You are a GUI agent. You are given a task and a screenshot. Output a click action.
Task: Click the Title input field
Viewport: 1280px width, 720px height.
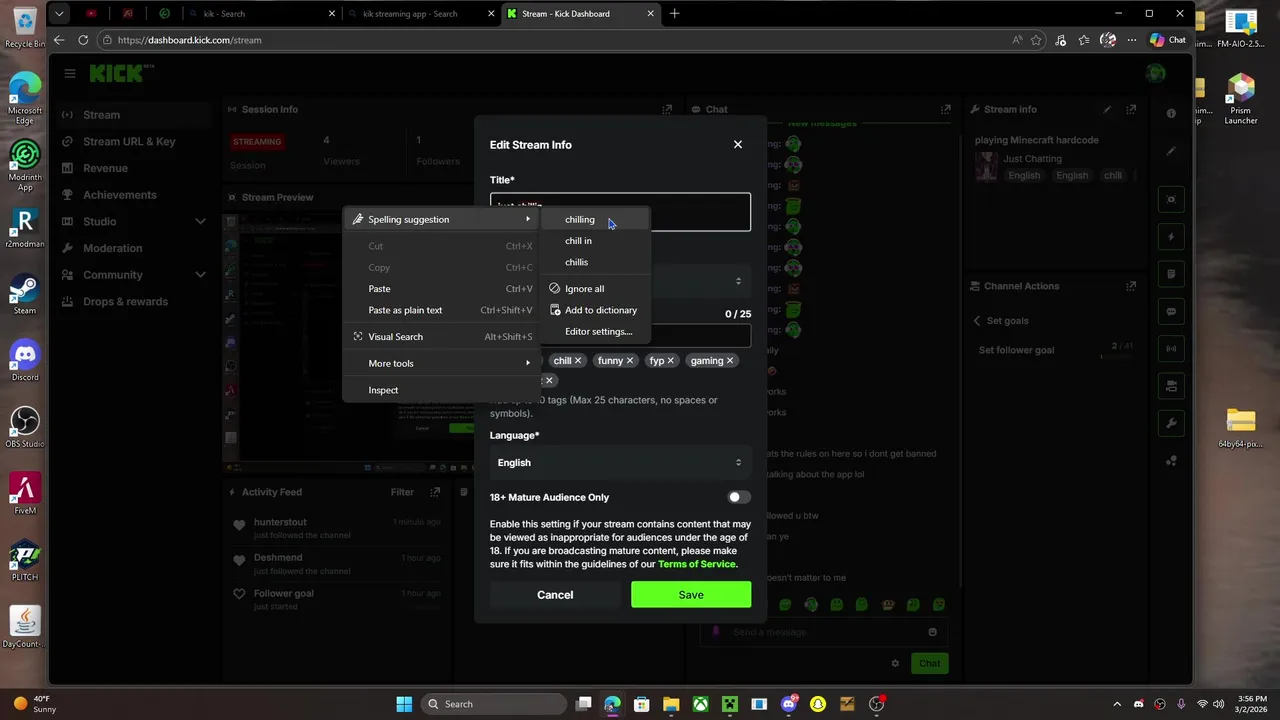click(620, 211)
